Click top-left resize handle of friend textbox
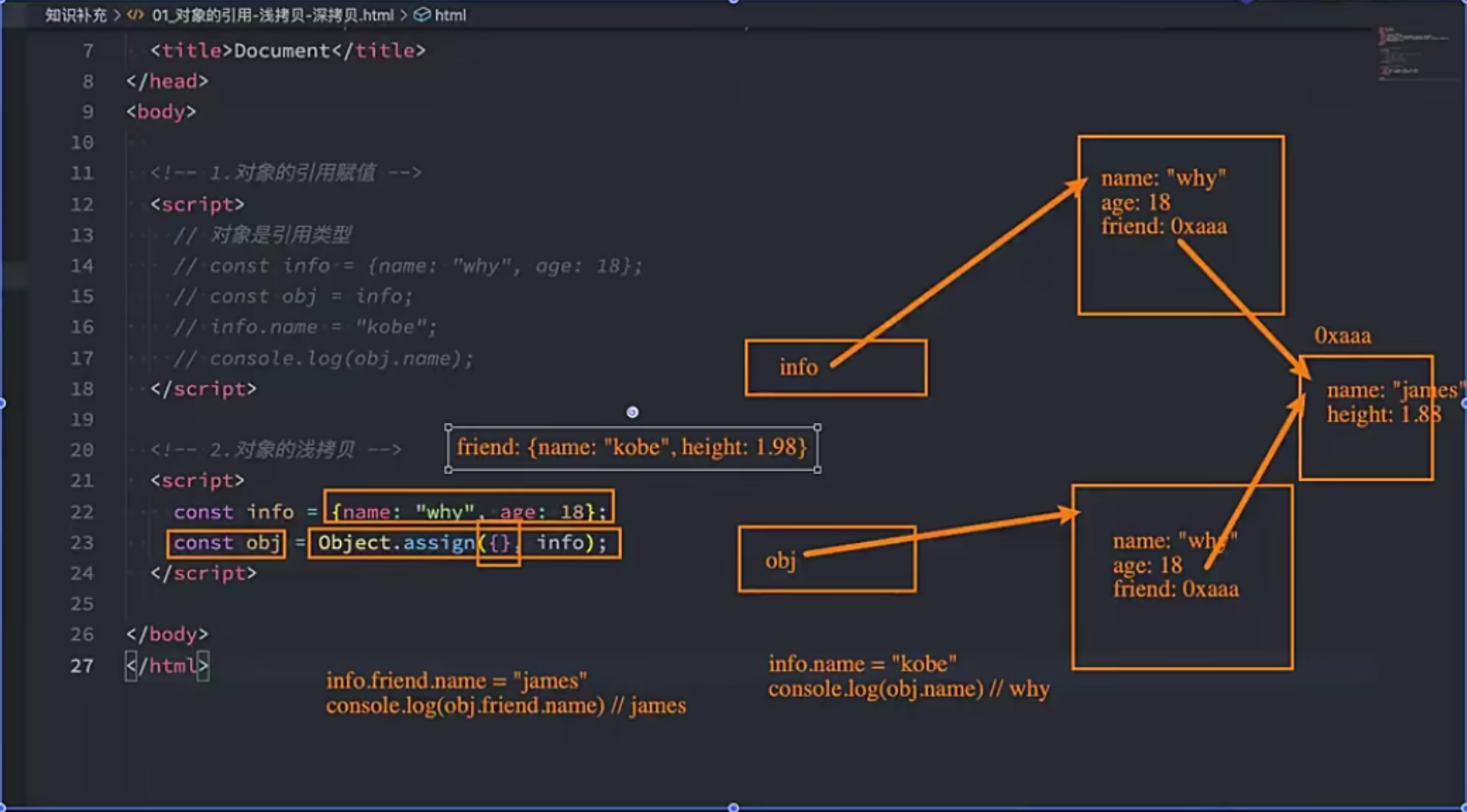 (448, 427)
